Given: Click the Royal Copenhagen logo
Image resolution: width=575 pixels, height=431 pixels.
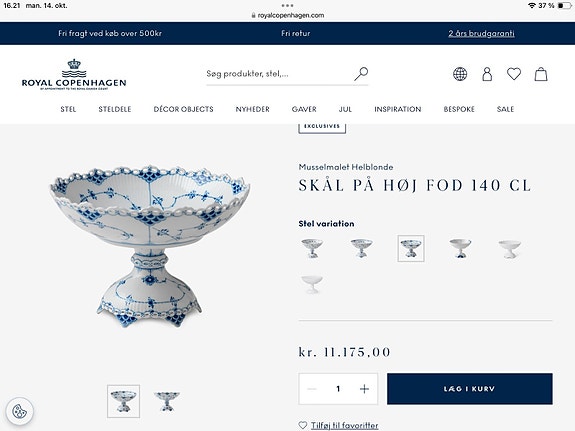Looking at the screenshot, I should (x=74, y=74).
